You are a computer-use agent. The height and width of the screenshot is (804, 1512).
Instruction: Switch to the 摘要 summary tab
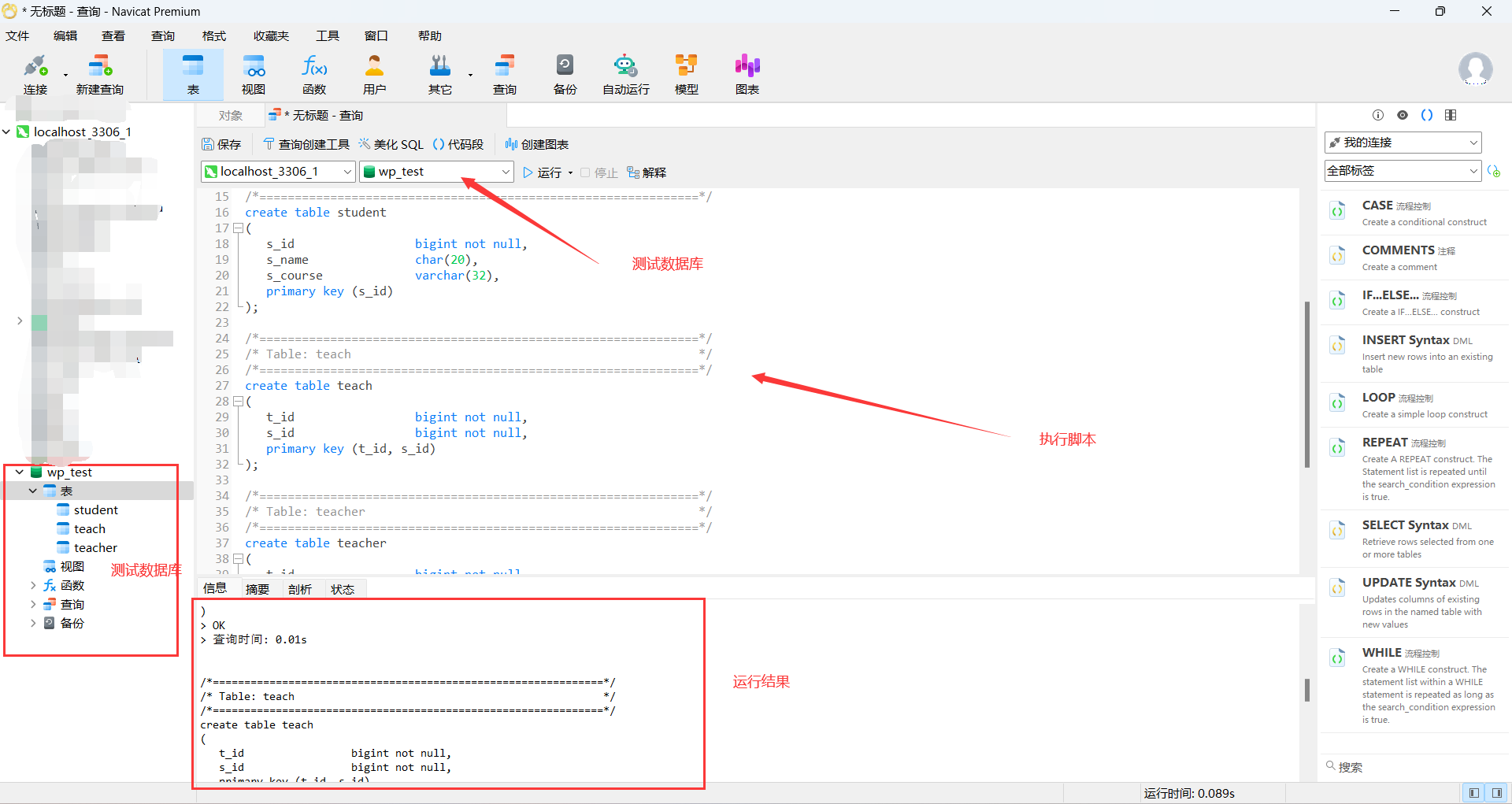coord(258,589)
